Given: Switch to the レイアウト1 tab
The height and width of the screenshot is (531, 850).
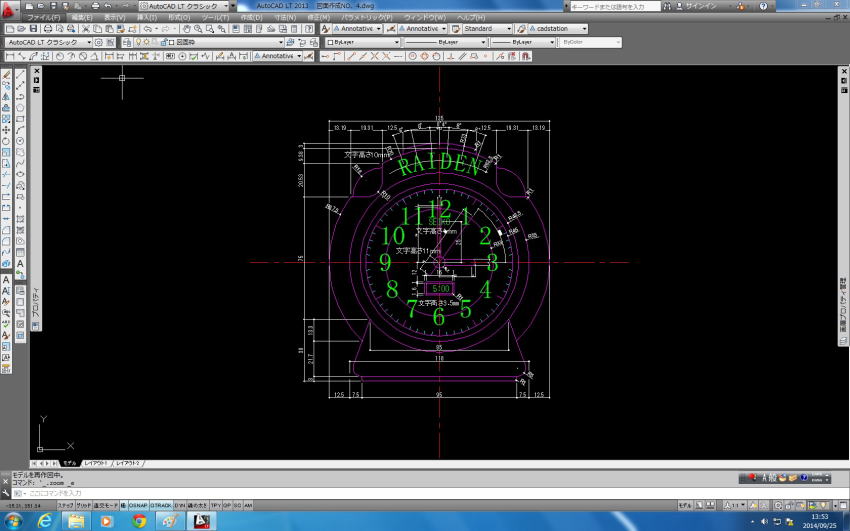Looking at the screenshot, I should point(96,464).
